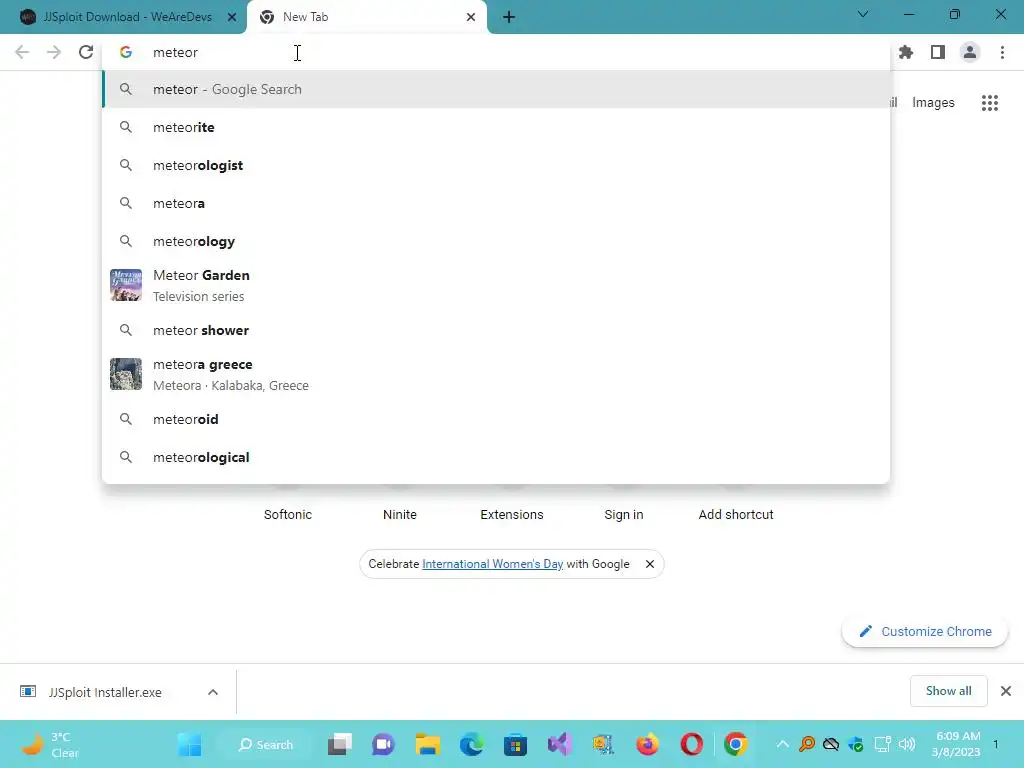Open the profile avatar icon
This screenshot has height=768, width=1024.
point(970,52)
